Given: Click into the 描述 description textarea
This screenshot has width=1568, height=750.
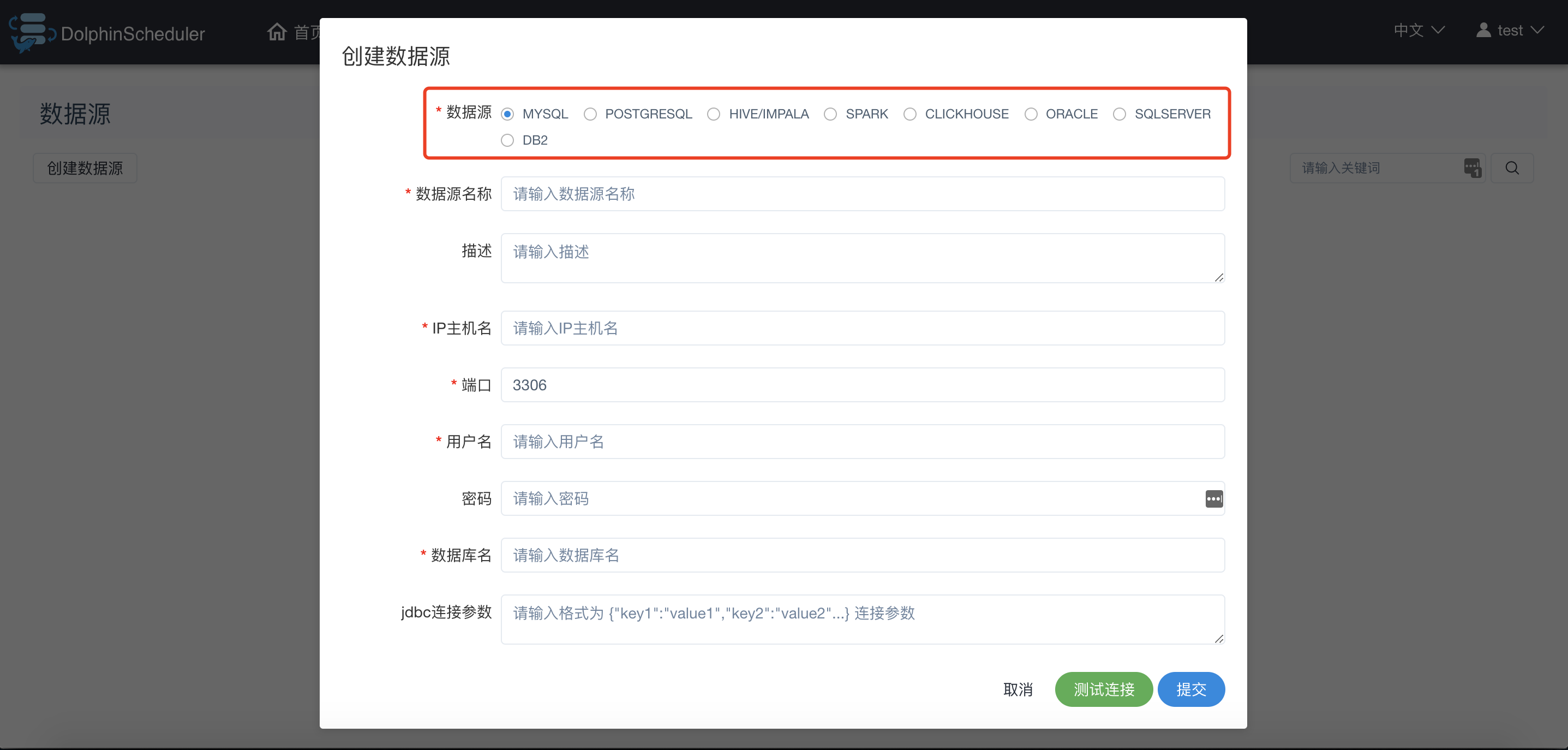Looking at the screenshot, I should [863, 258].
